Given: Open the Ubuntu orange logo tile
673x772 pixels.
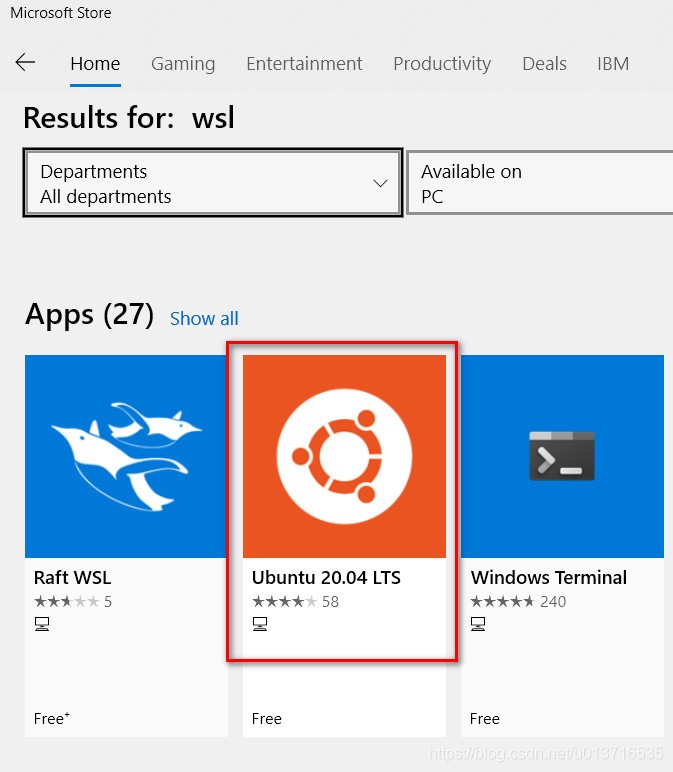Looking at the screenshot, I should click(344, 456).
